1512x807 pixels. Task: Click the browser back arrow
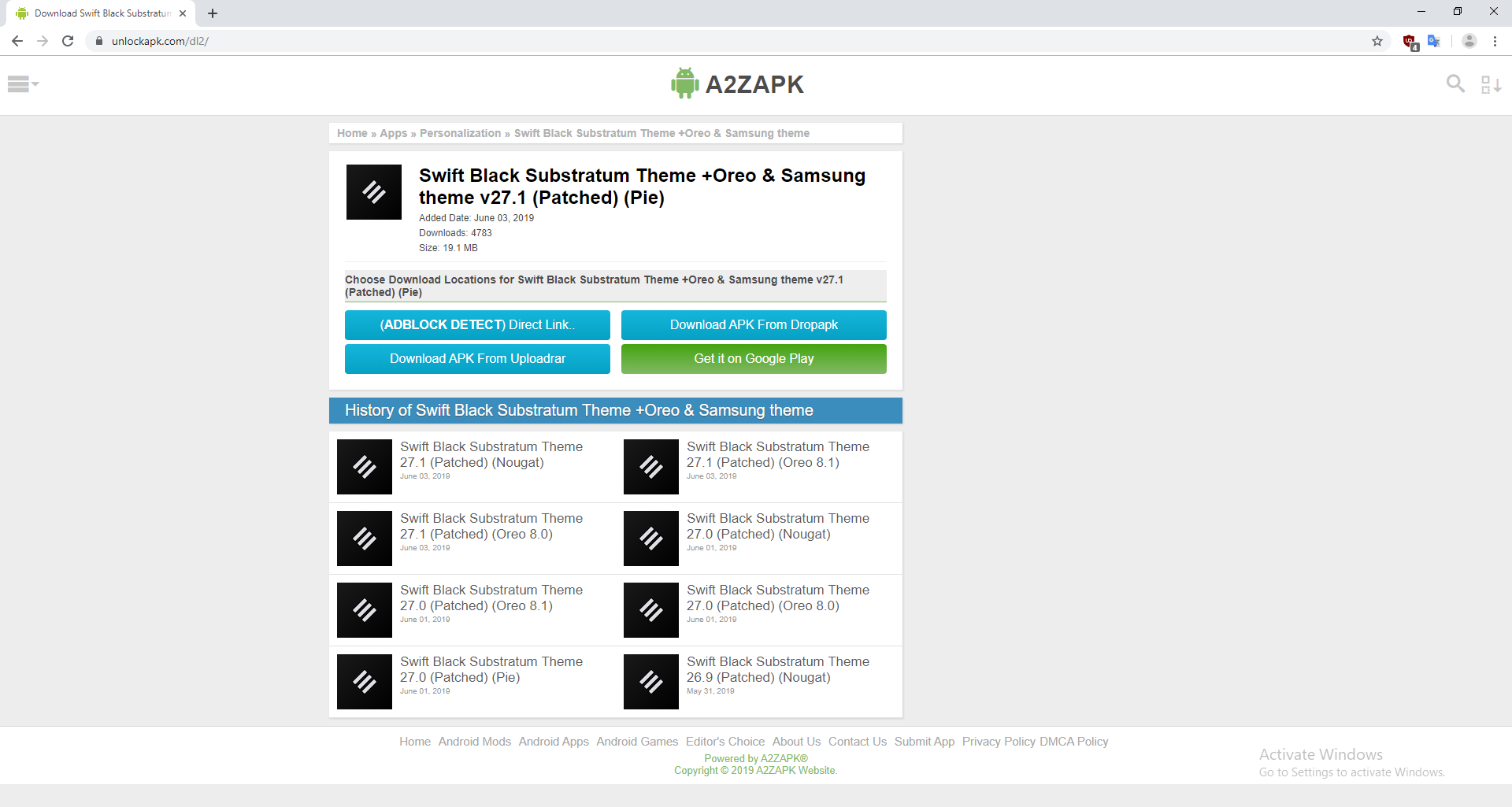(x=17, y=41)
